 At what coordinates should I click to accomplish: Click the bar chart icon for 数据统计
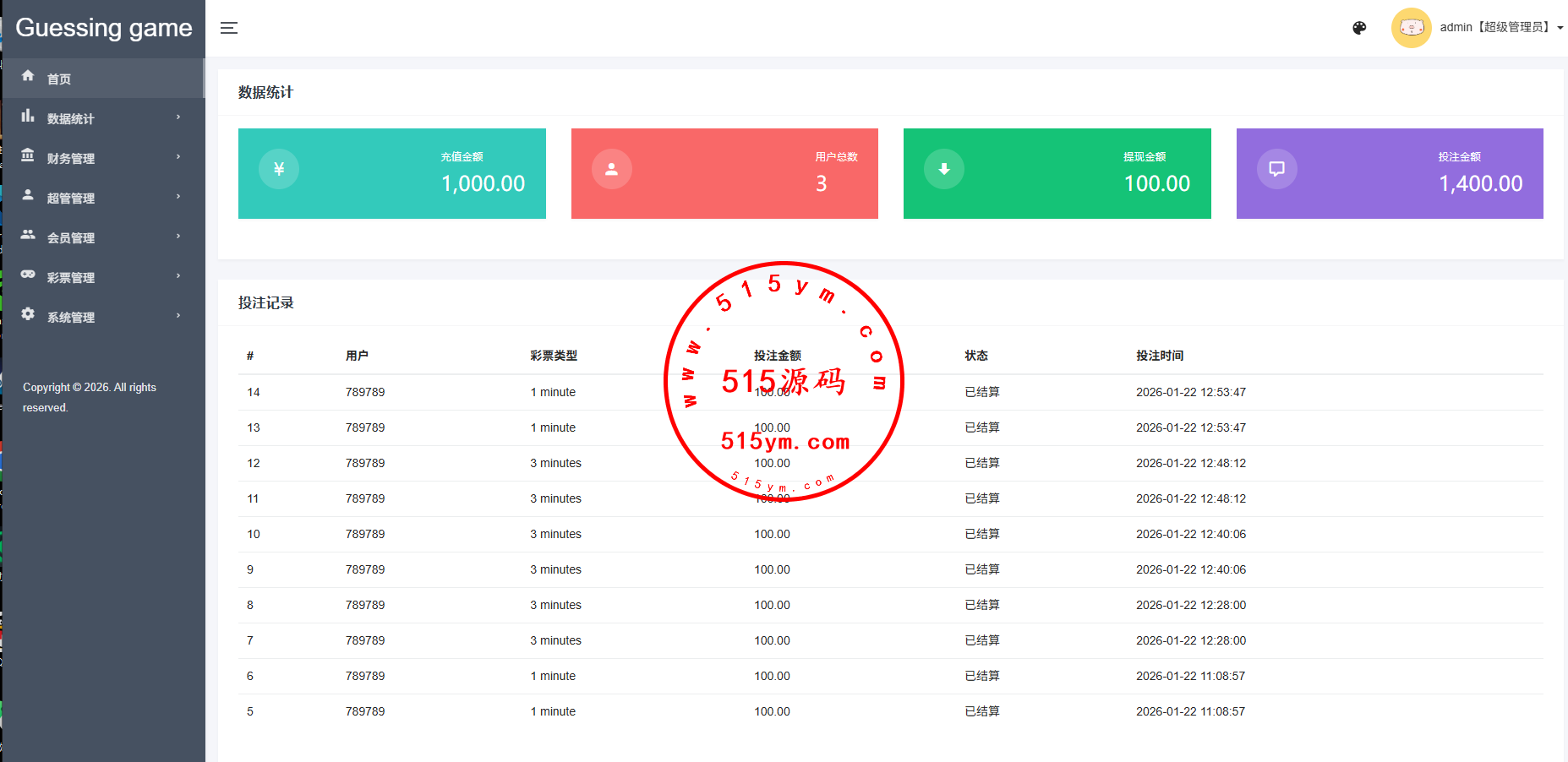click(x=28, y=116)
